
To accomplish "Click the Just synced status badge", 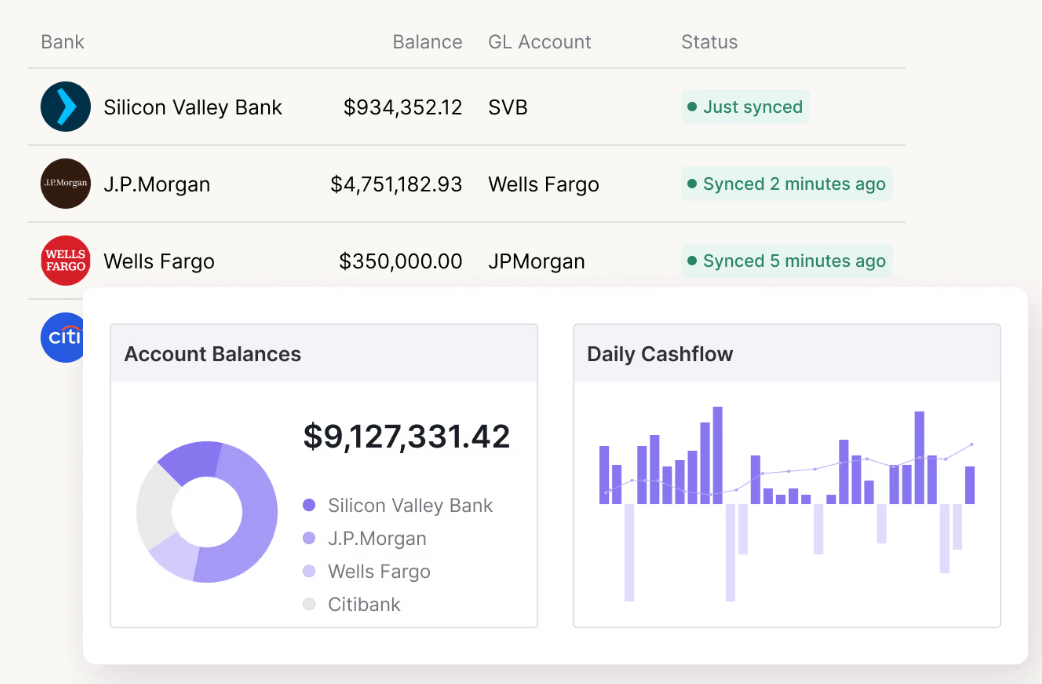I will (x=745, y=106).
